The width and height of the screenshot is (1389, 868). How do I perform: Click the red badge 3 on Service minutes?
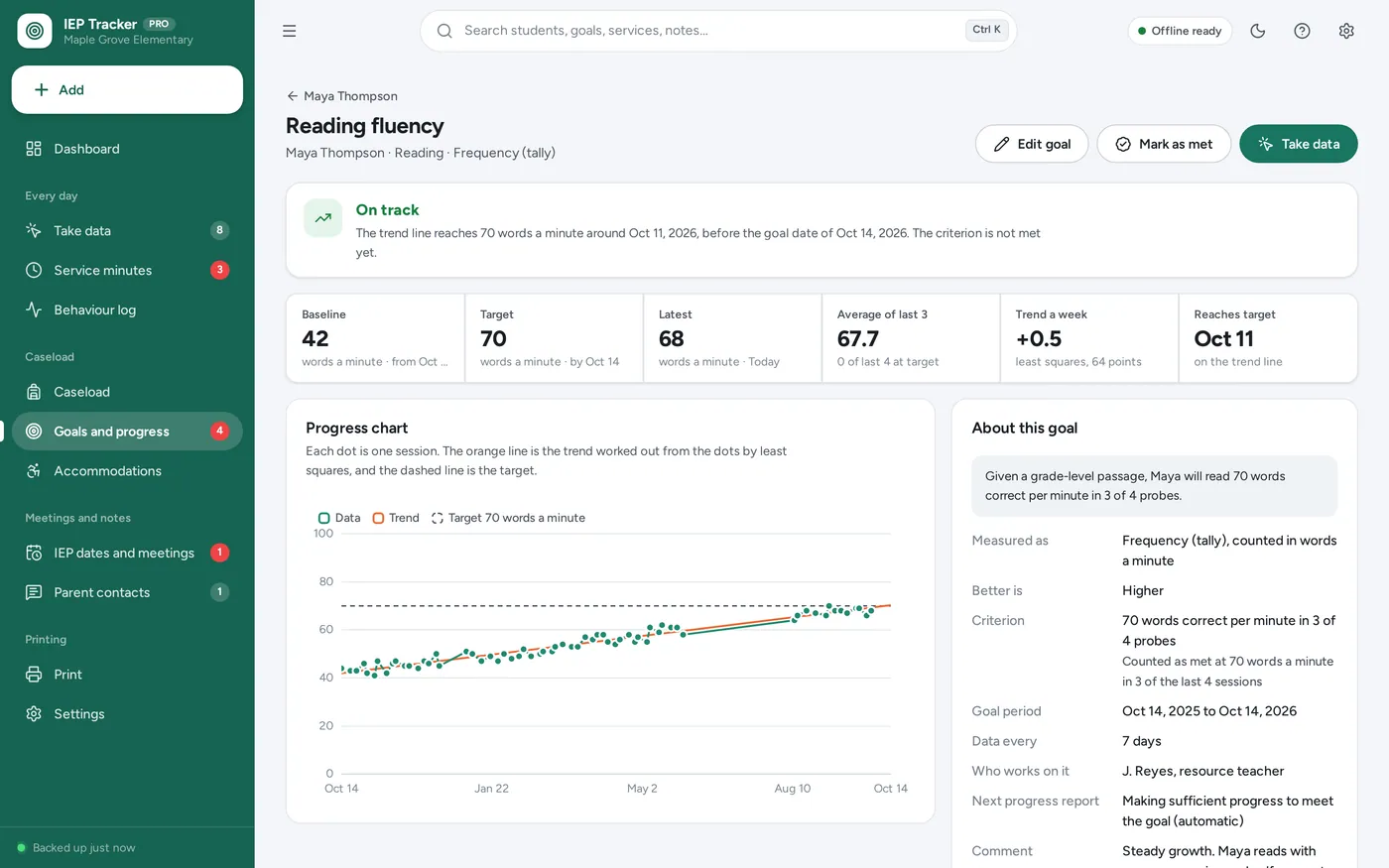[x=220, y=270]
